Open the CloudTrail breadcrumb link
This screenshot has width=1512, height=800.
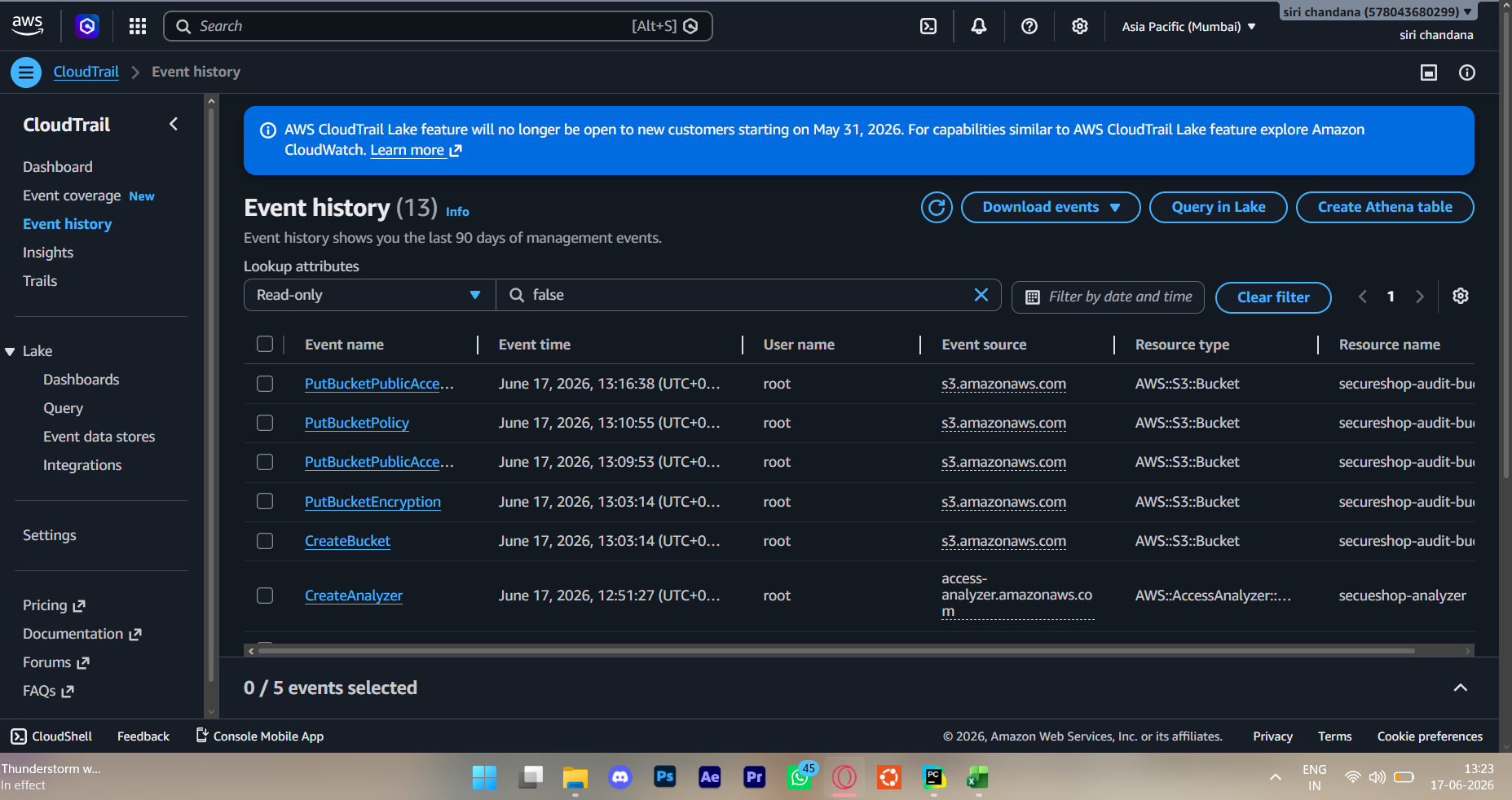(86, 72)
